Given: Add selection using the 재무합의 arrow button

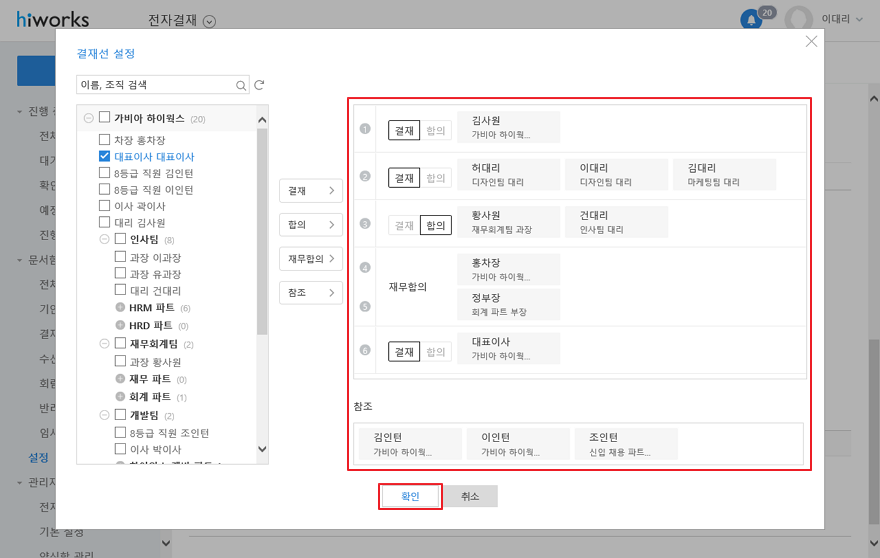Looking at the screenshot, I should (310, 260).
